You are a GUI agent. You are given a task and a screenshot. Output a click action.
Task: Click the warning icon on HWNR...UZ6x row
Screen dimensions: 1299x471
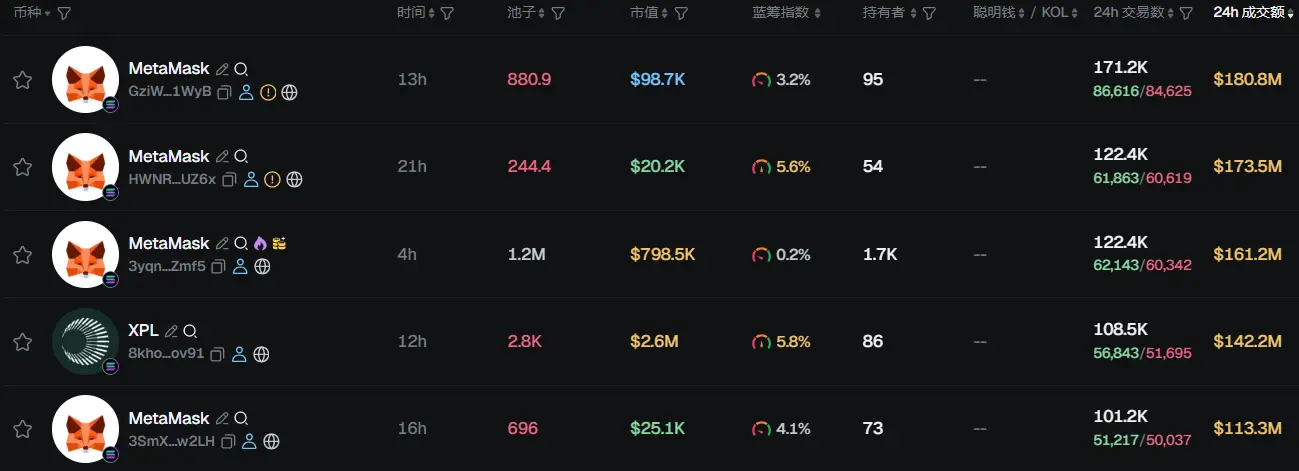[272, 180]
